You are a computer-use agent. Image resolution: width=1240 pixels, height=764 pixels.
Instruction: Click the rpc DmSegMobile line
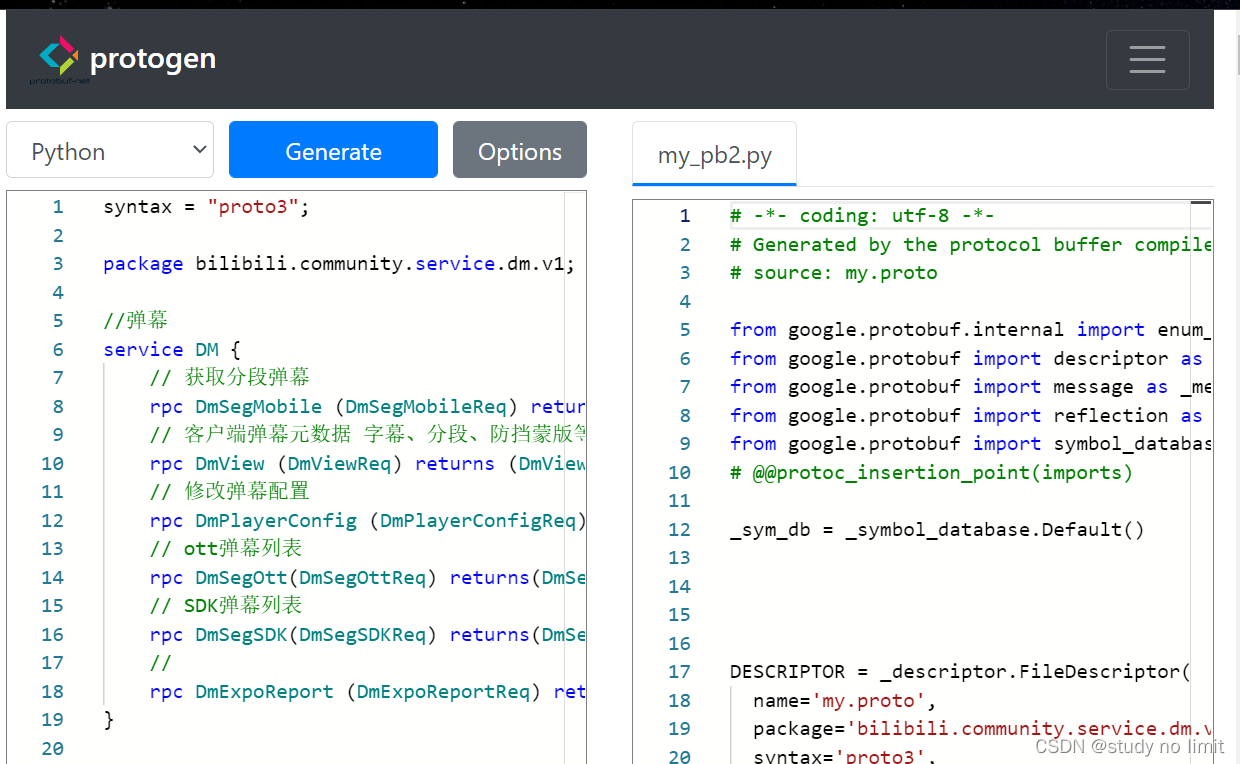[367, 407]
